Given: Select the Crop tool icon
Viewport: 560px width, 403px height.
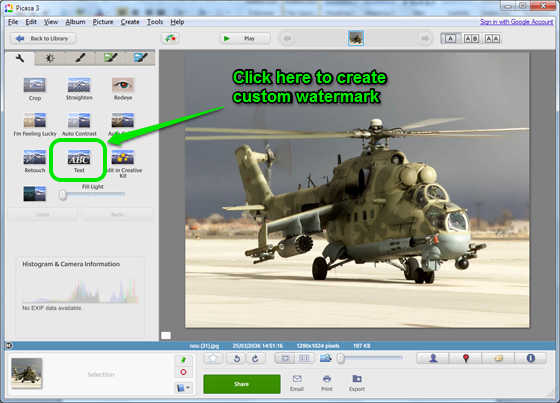Looking at the screenshot, I should click(35, 85).
